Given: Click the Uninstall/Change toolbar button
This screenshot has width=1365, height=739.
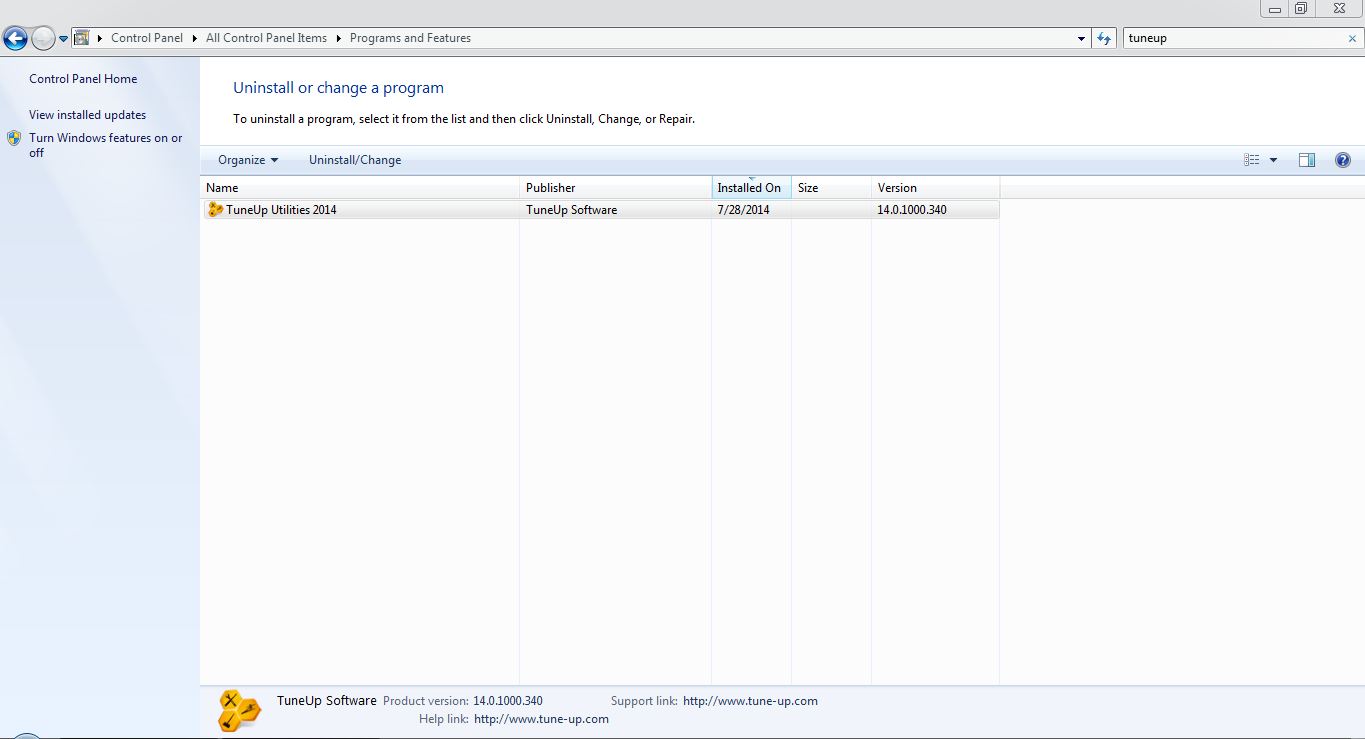Looking at the screenshot, I should [355, 160].
